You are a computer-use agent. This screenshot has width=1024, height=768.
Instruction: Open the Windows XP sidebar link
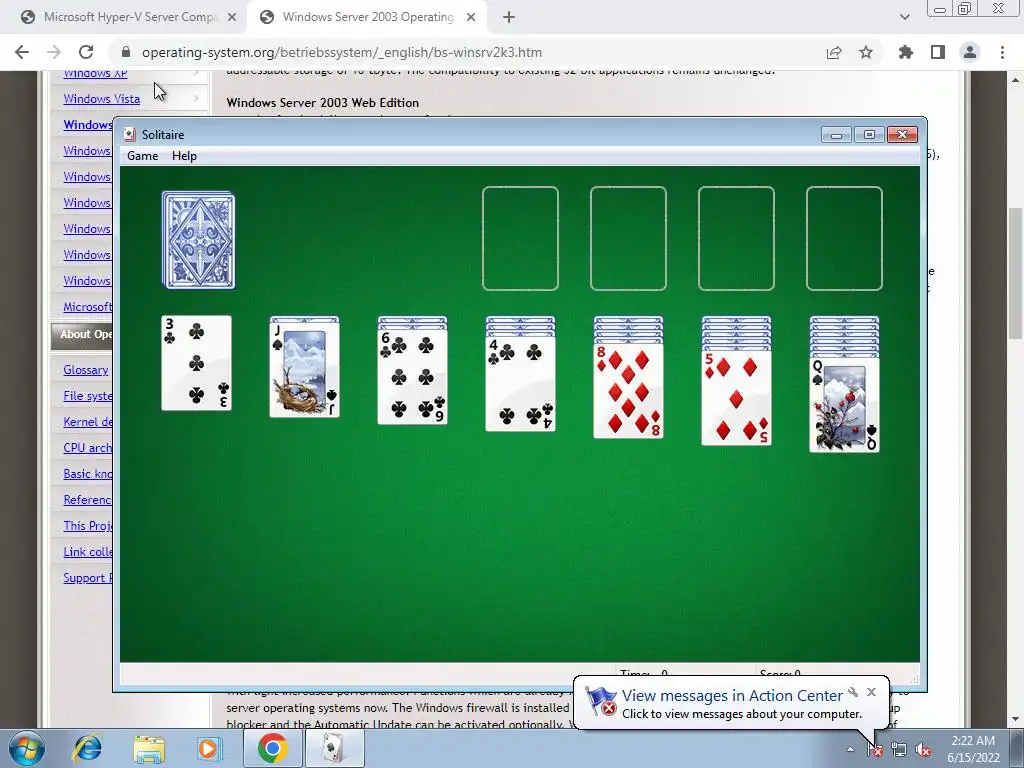pos(95,74)
